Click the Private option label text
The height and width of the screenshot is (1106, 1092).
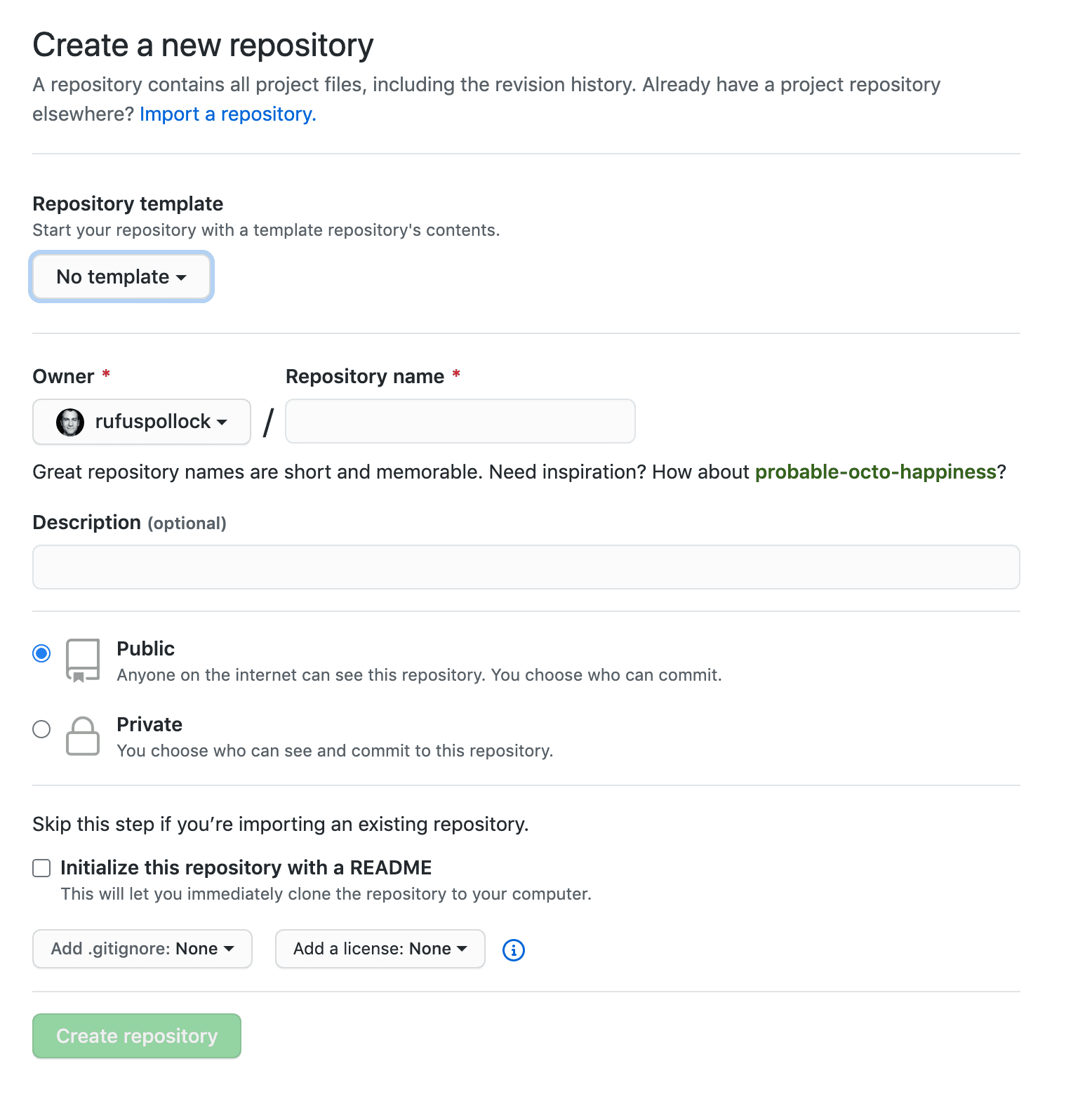[x=149, y=724]
